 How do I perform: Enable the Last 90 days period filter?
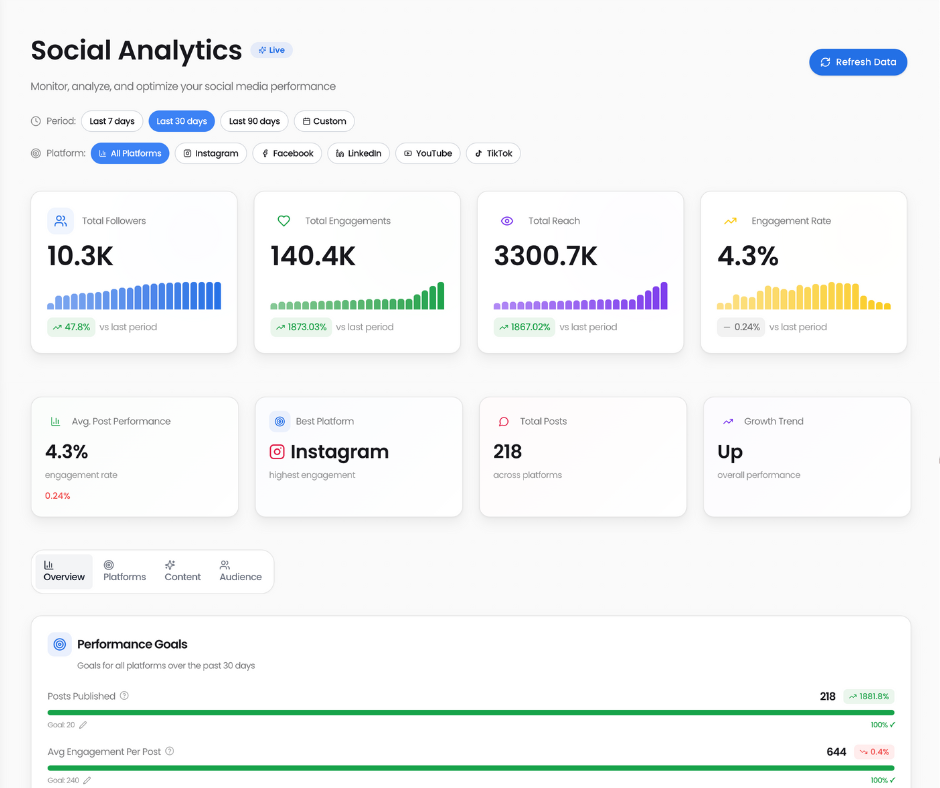[253, 120]
